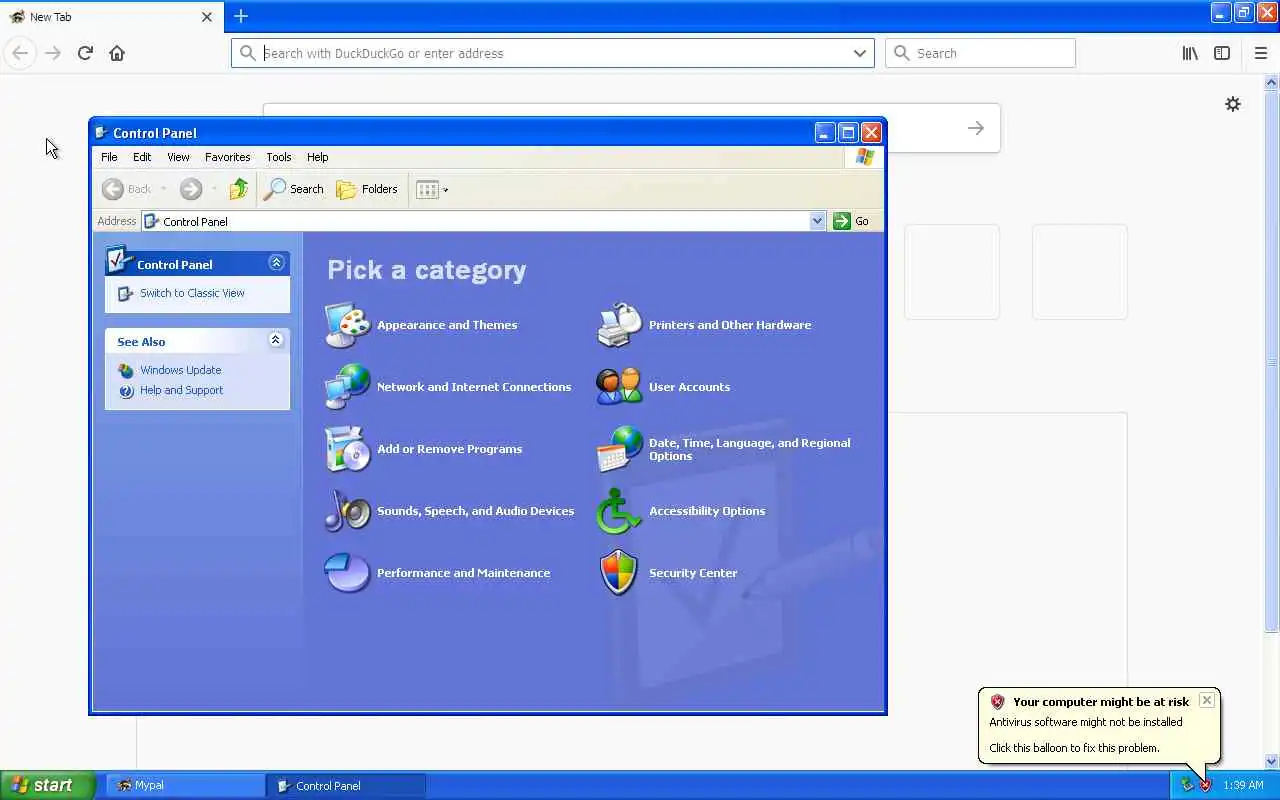Open Network and Internet Connections icon
Screen dimensions: 1280x800
point(347,387)
